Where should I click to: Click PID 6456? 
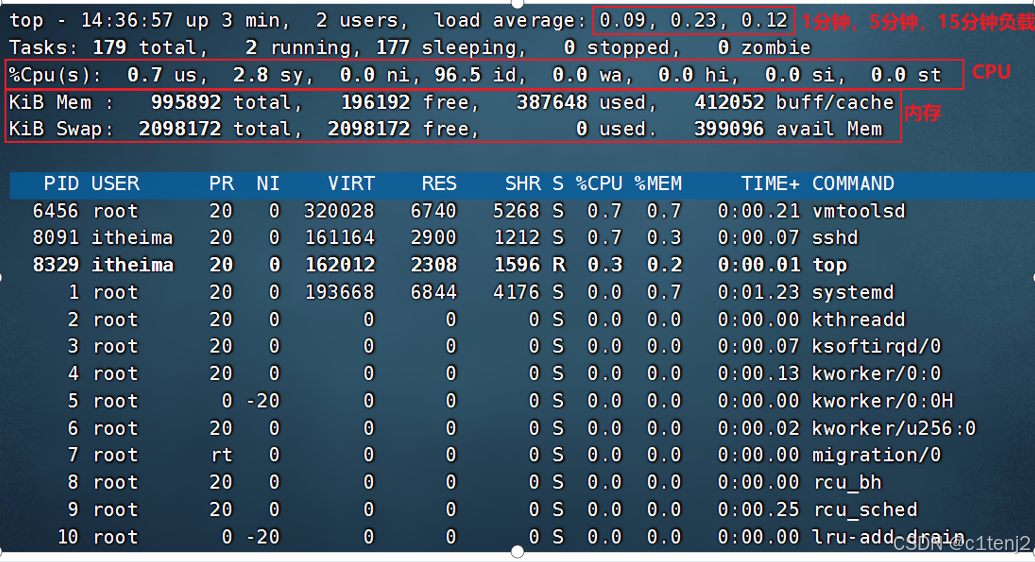pyautogui.click(x=55, y=211)
